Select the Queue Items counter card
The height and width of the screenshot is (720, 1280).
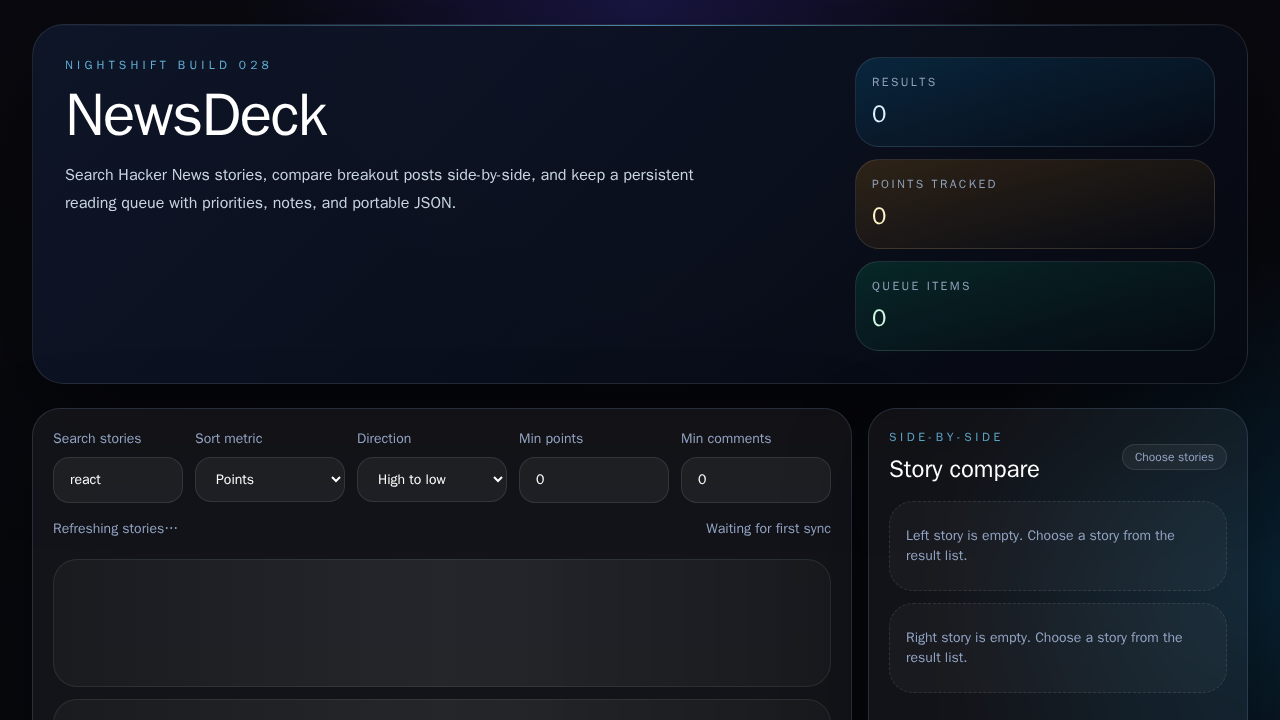pos(1035,306)
